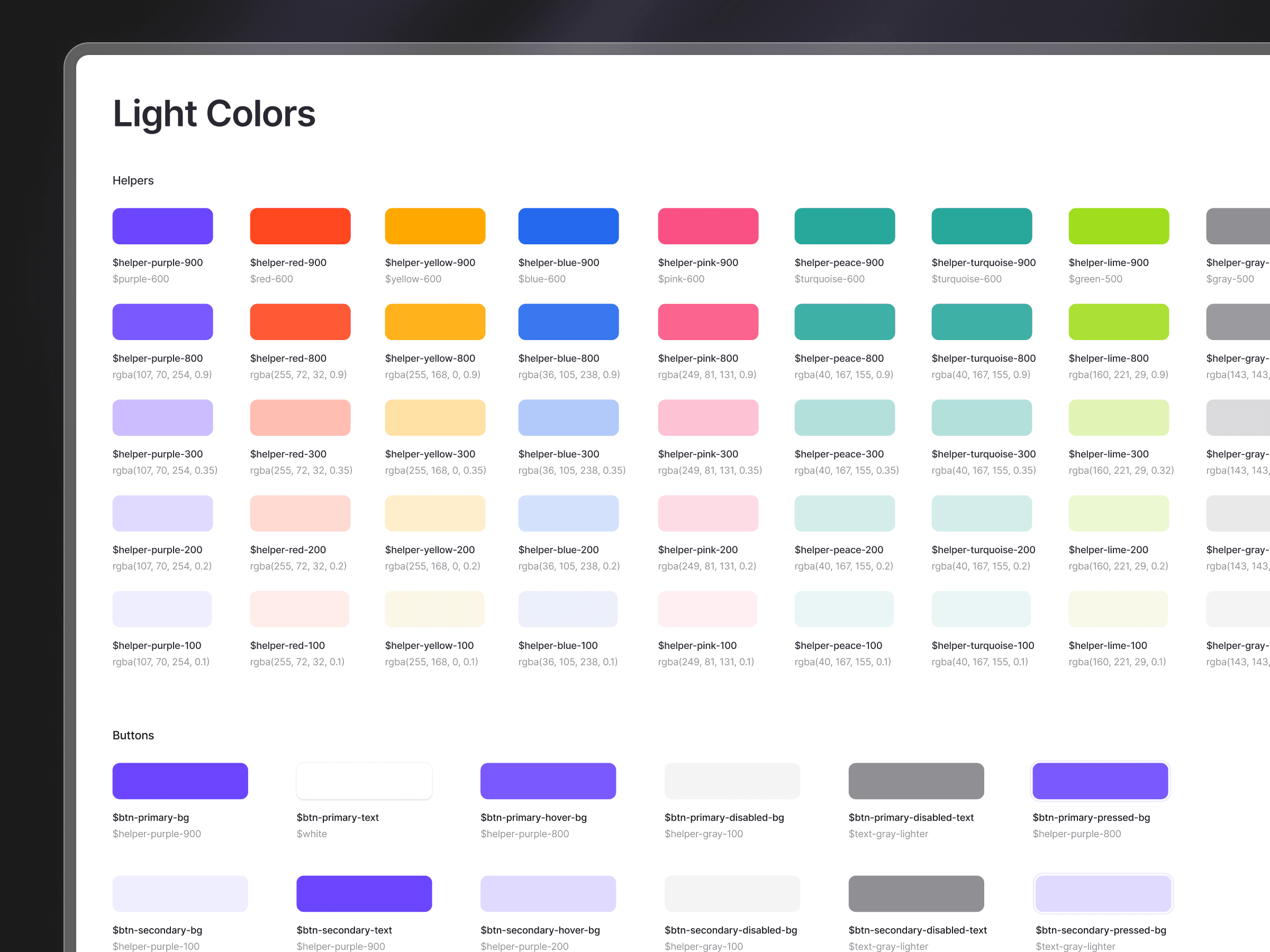The image size is (1270, 952).
Task: Click the $helper-peace-800 swatch
Action: coord(844,322)
